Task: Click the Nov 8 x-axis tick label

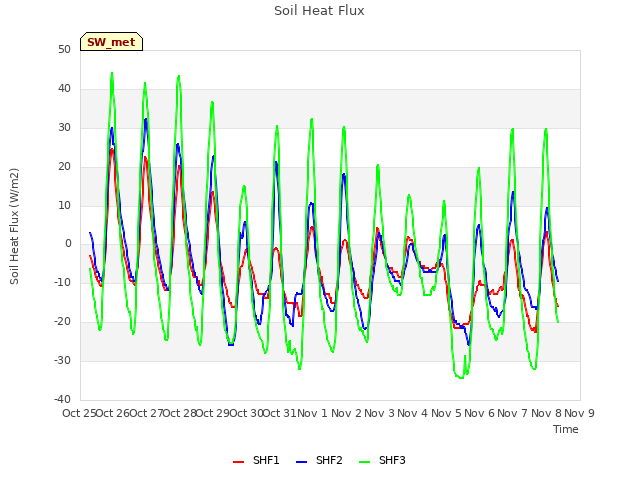Action: 546,413
